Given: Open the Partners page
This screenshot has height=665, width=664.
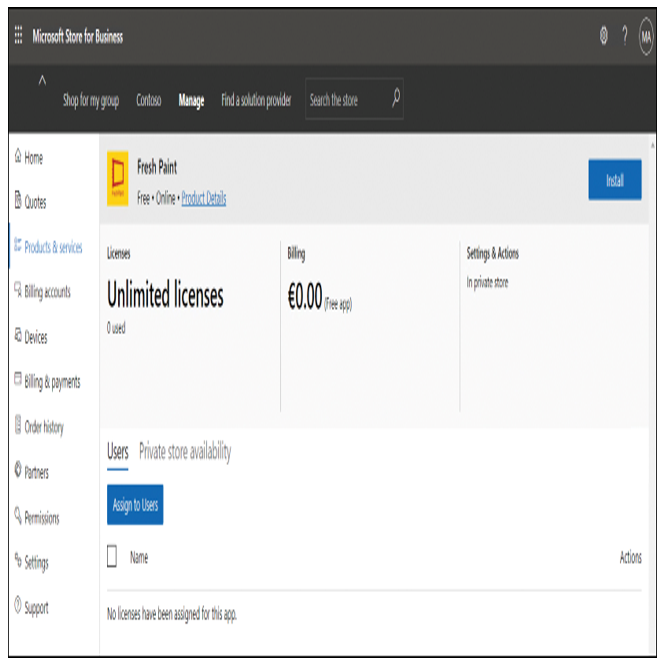Looking at the screenshot, I should point(36,472).
